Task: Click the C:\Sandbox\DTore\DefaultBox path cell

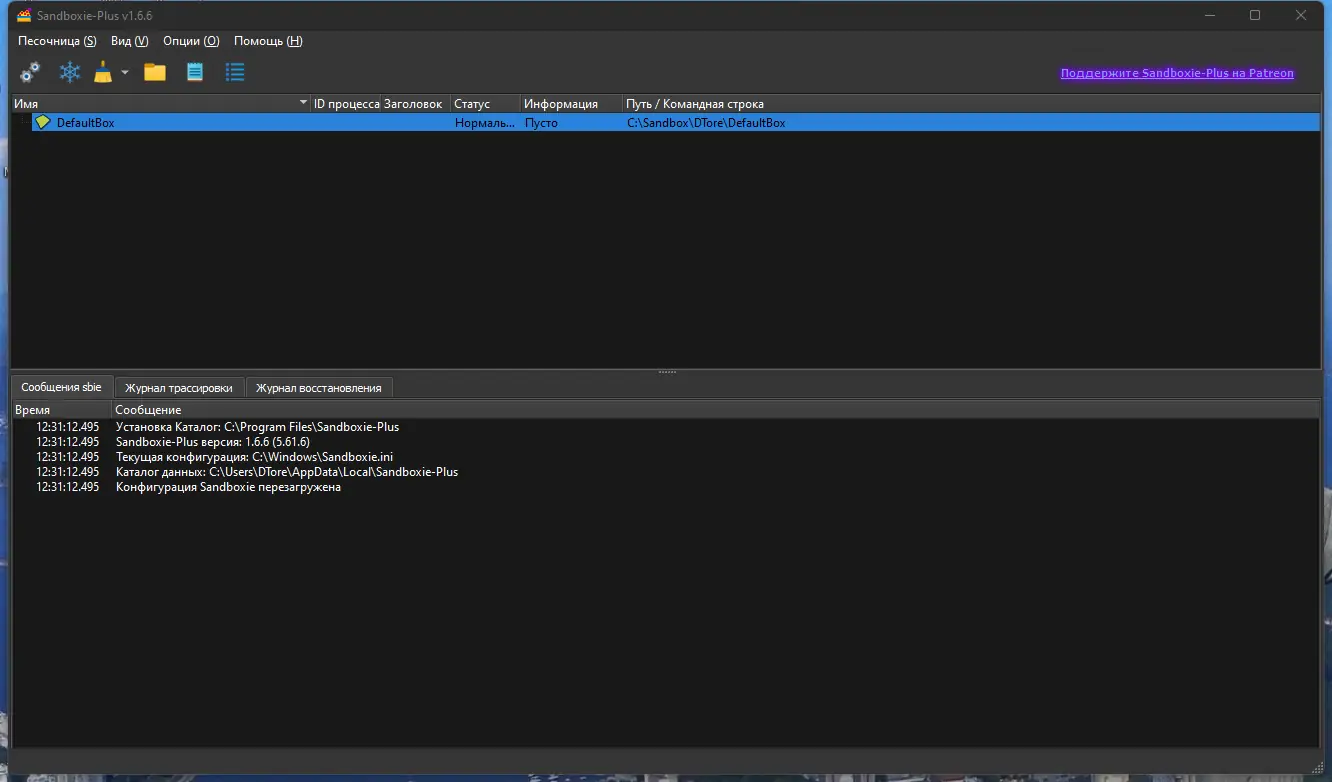Action: (x=706, y=123)
